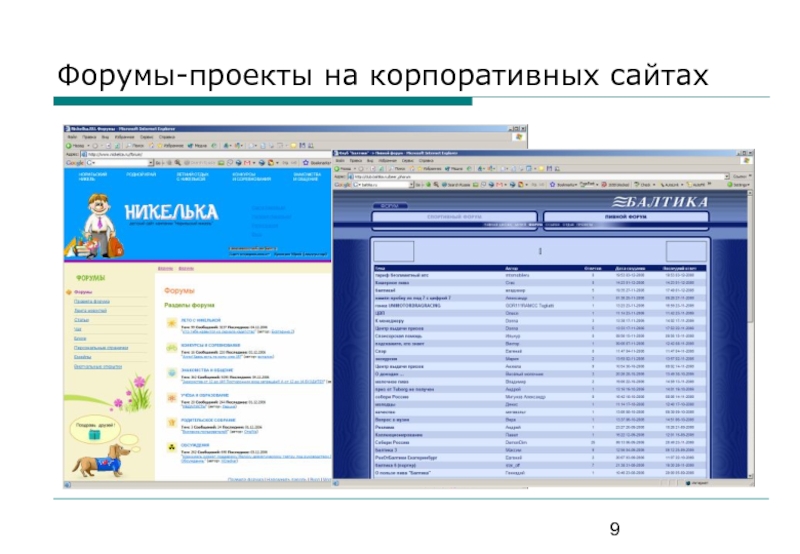
Task: Open Google search box dropdown in Baltika window
Action: point(412,184)
